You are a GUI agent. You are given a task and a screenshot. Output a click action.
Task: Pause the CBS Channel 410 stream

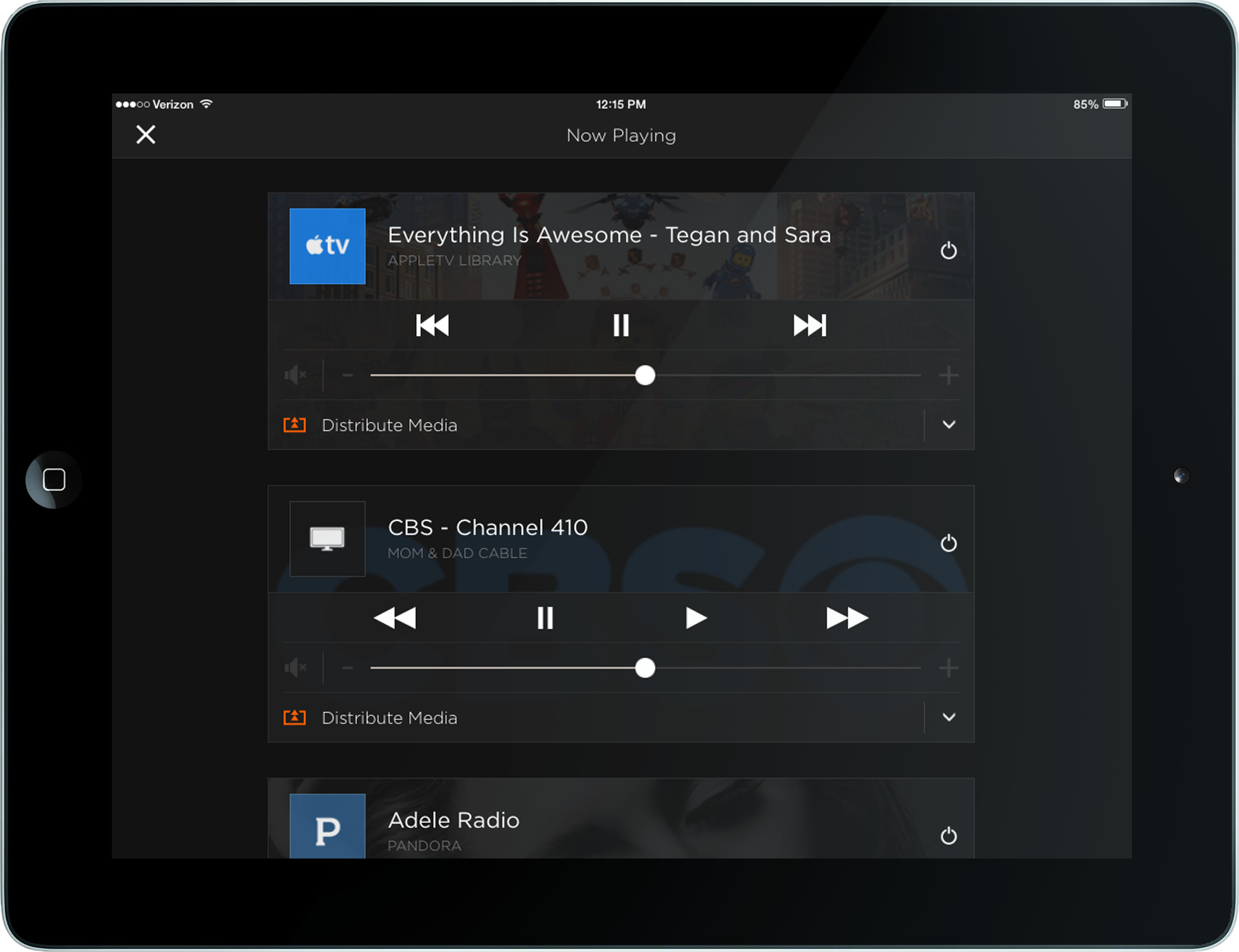(545, 618)
